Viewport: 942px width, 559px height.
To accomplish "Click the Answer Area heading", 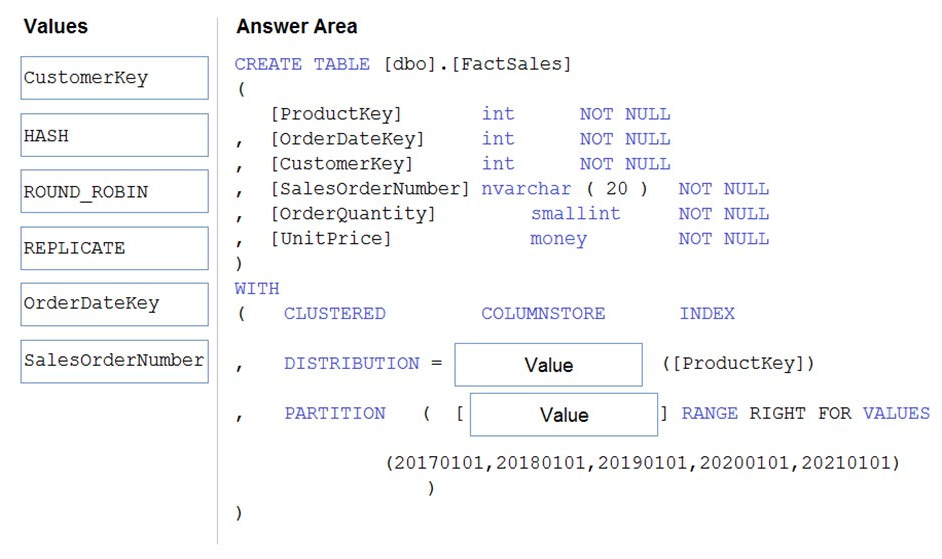I will (x=297, y=26).
